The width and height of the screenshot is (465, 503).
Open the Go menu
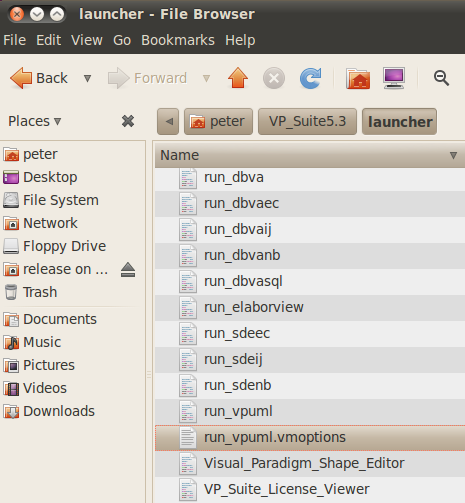pyautogui.click(x=122, y=40)
